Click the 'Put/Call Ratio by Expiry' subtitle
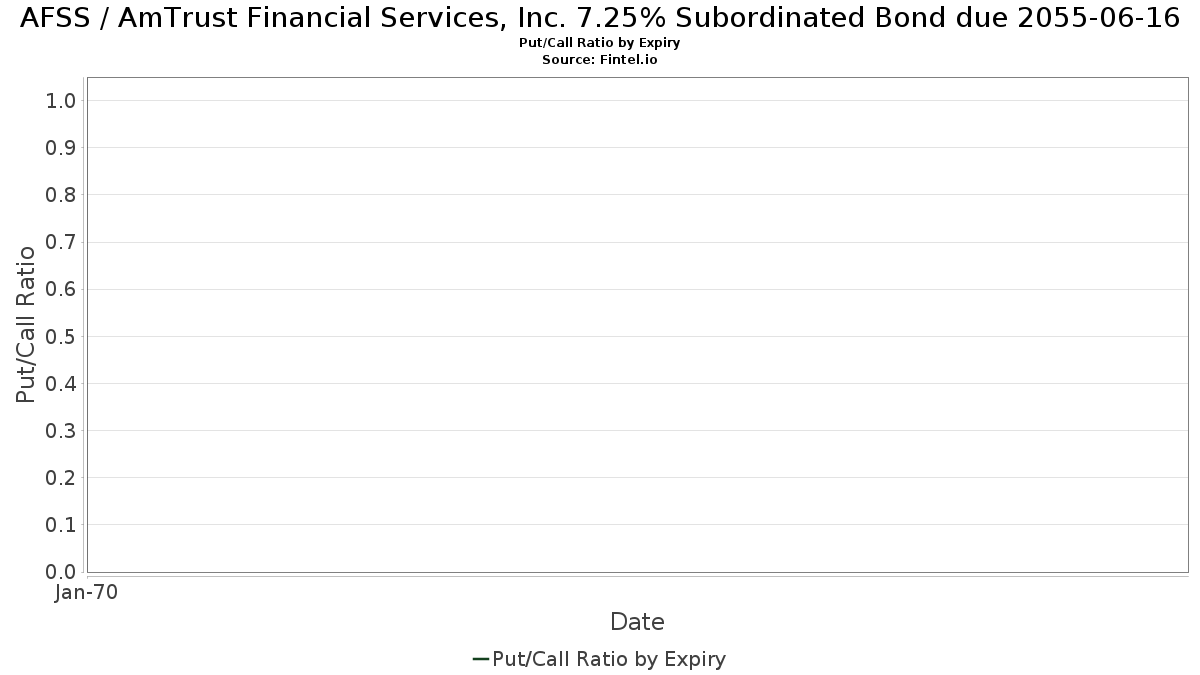This screenshot has height=675, width=1200. 600,43
